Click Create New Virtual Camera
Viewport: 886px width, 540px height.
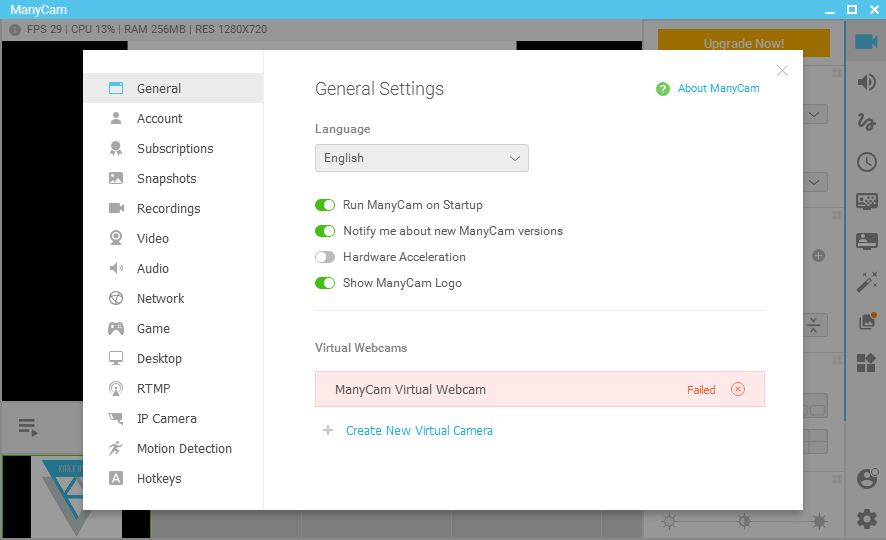point(419,431)
